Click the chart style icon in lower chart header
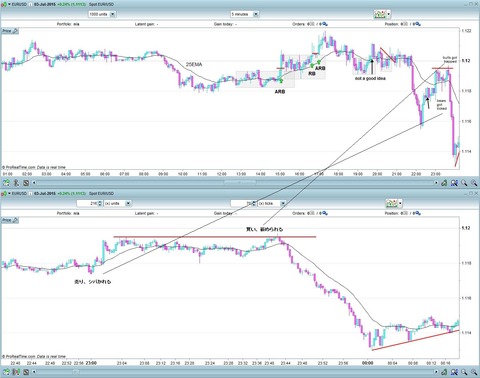Image resolution: width=480 pixels, height=378 pixels. click(x=392, y=203)
